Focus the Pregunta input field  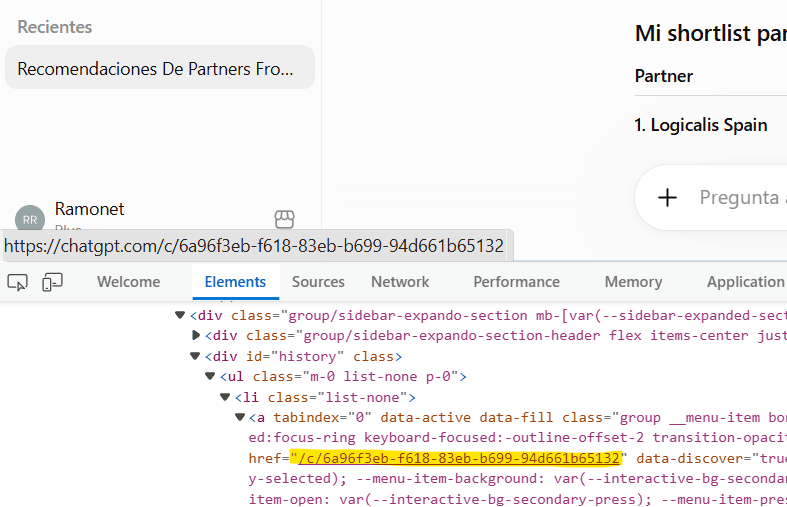(x=743, y=197)
